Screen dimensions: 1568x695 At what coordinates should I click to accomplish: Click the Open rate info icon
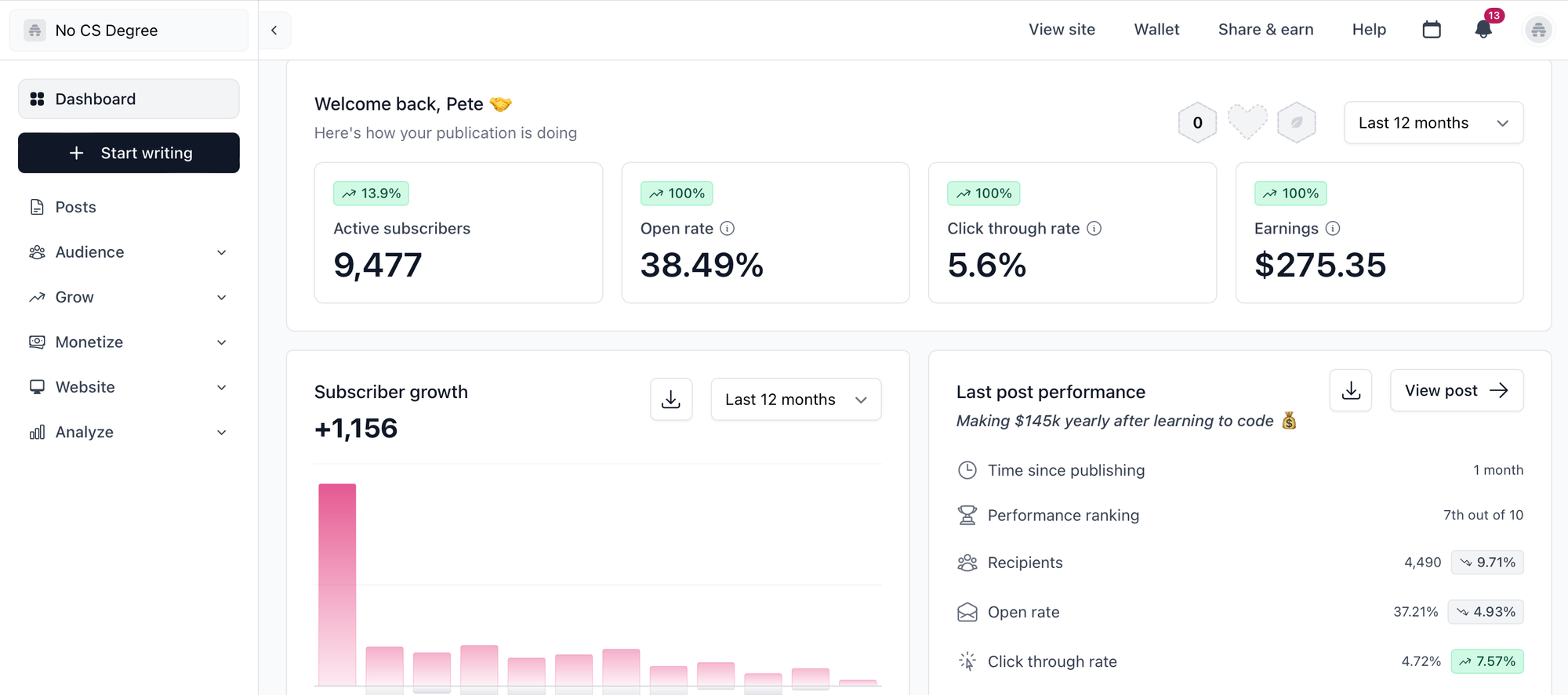728,229
